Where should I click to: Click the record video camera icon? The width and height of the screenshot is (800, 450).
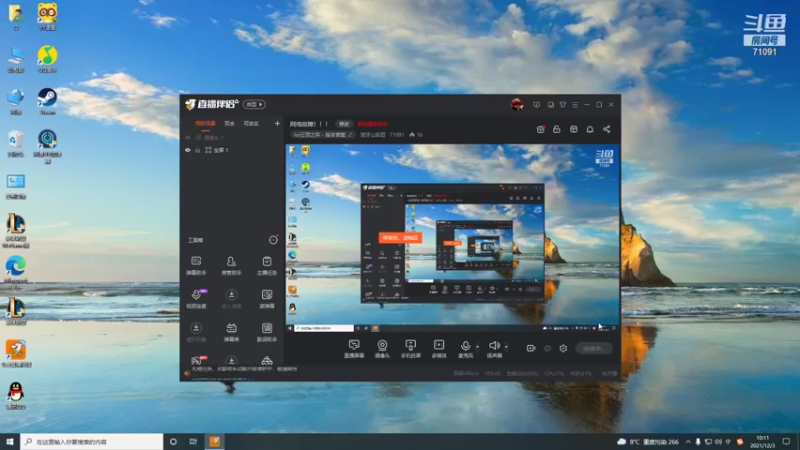pos(531,348)
